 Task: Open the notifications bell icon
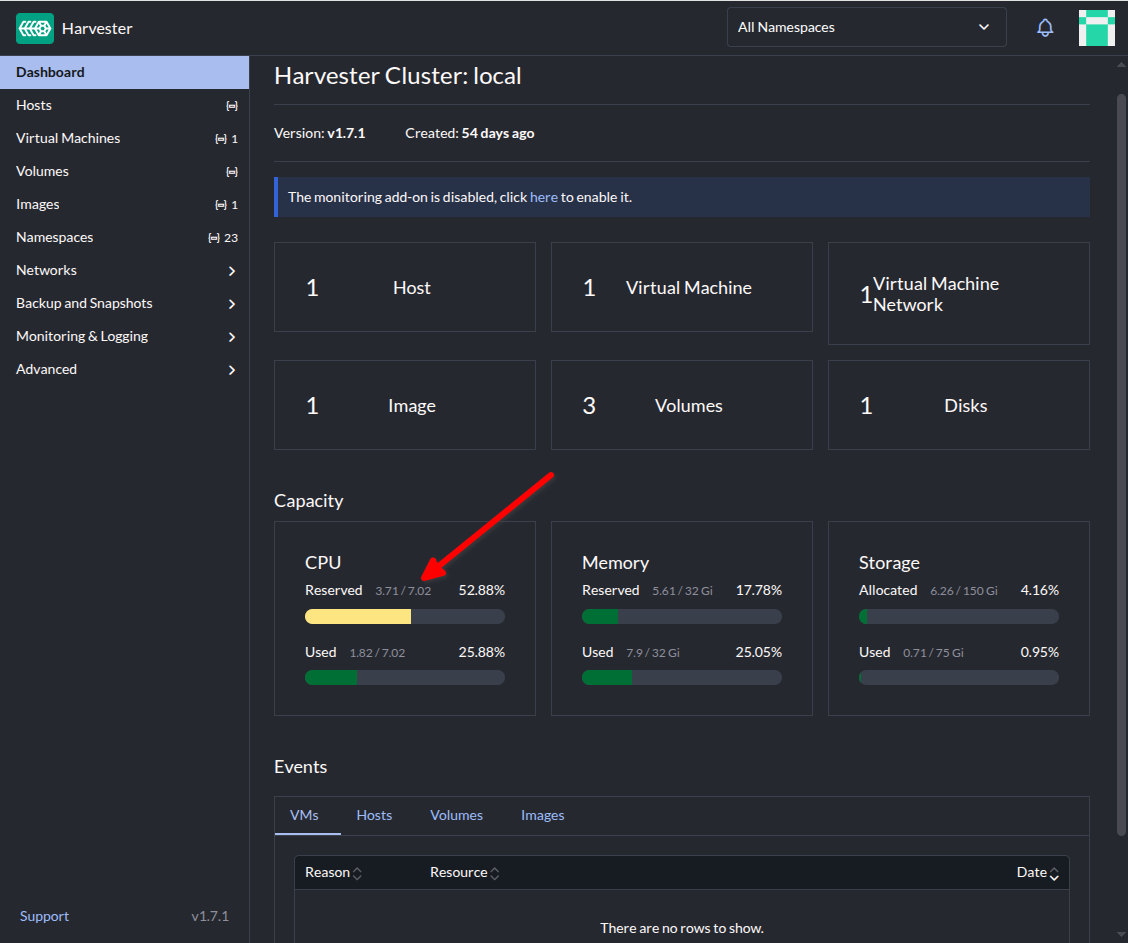[x=1045, y=28]
